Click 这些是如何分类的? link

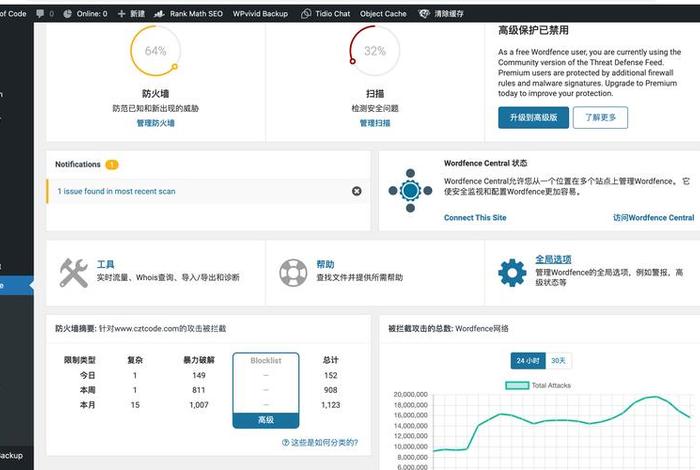(x=324, y=442)
